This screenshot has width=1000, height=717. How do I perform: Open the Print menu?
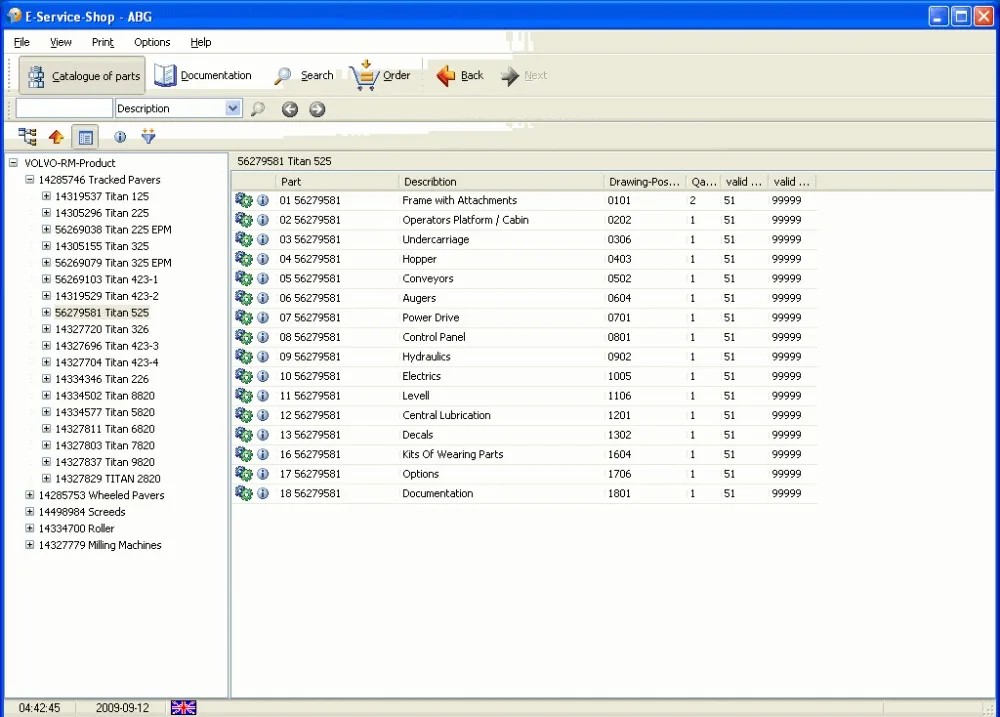[103, 42]
